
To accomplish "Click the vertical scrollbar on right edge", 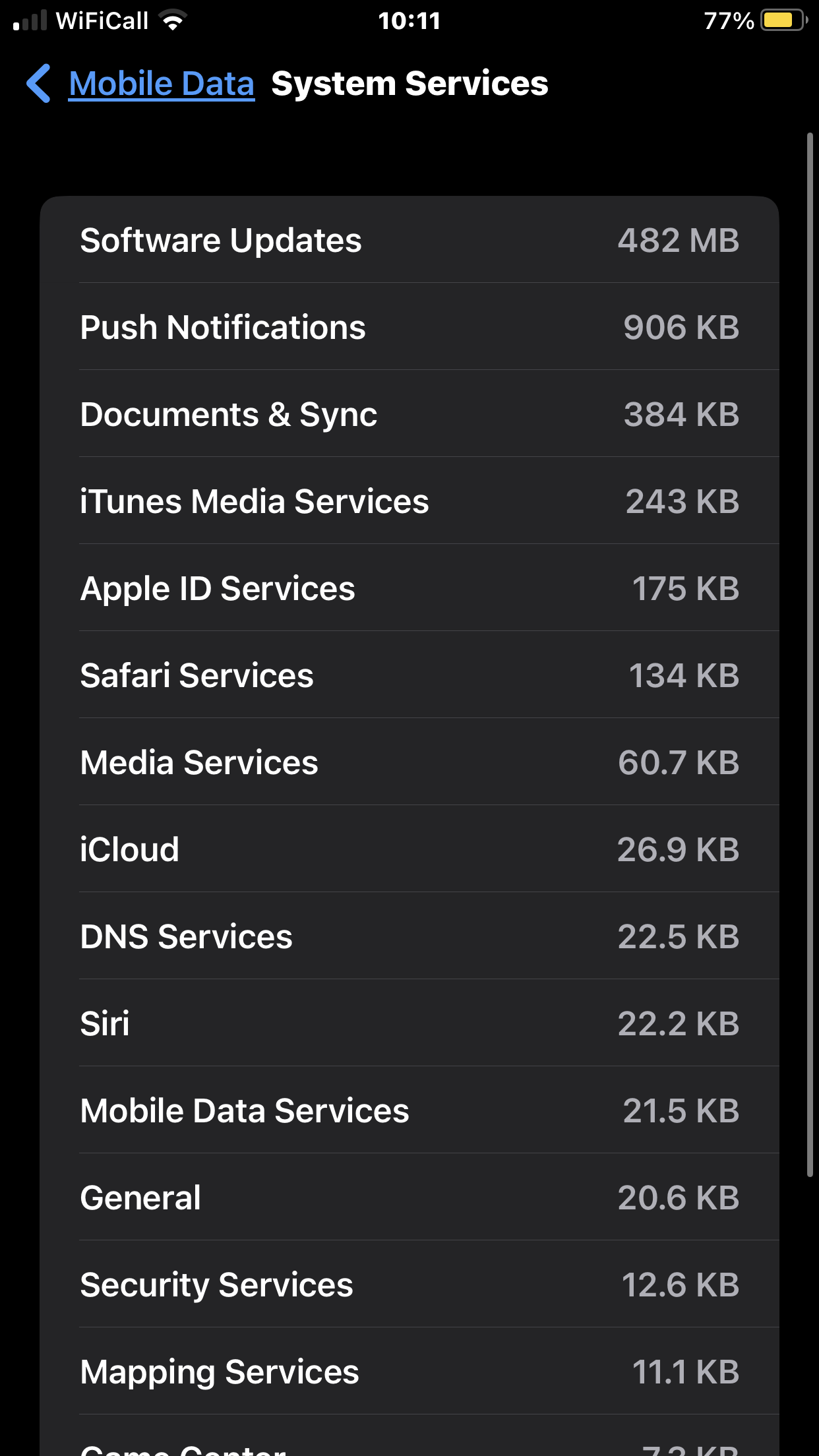I will pos(810,653).
